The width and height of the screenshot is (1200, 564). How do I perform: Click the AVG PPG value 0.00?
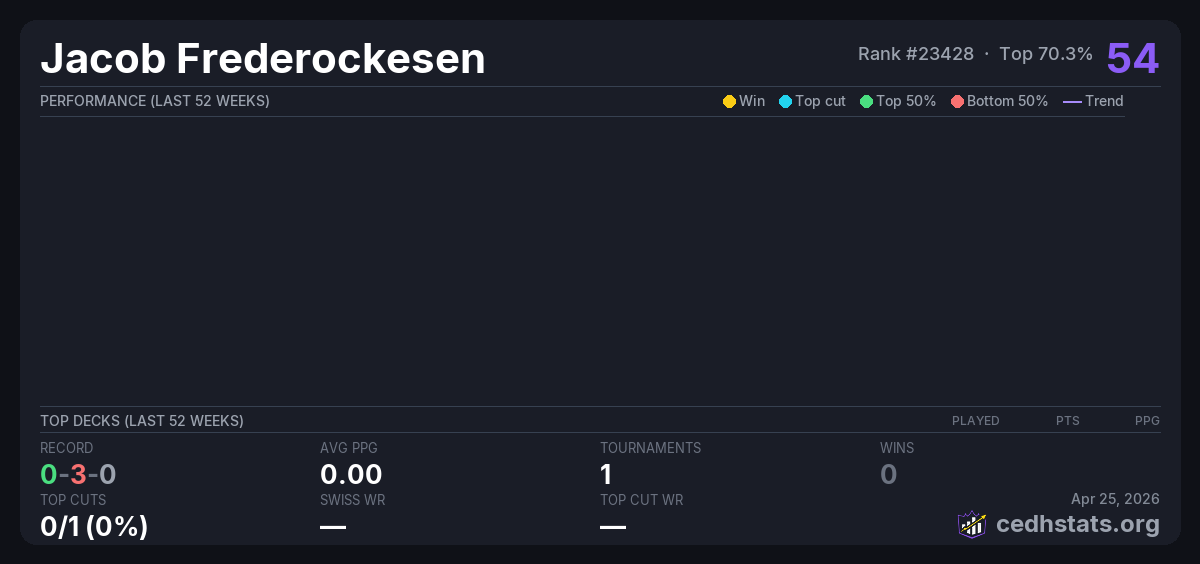click(x=351, y=474)
